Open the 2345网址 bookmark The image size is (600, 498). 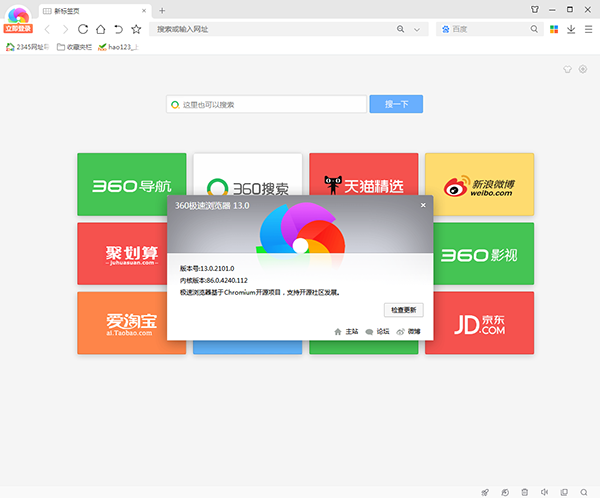pyautogui.click(x=28, y=47)
